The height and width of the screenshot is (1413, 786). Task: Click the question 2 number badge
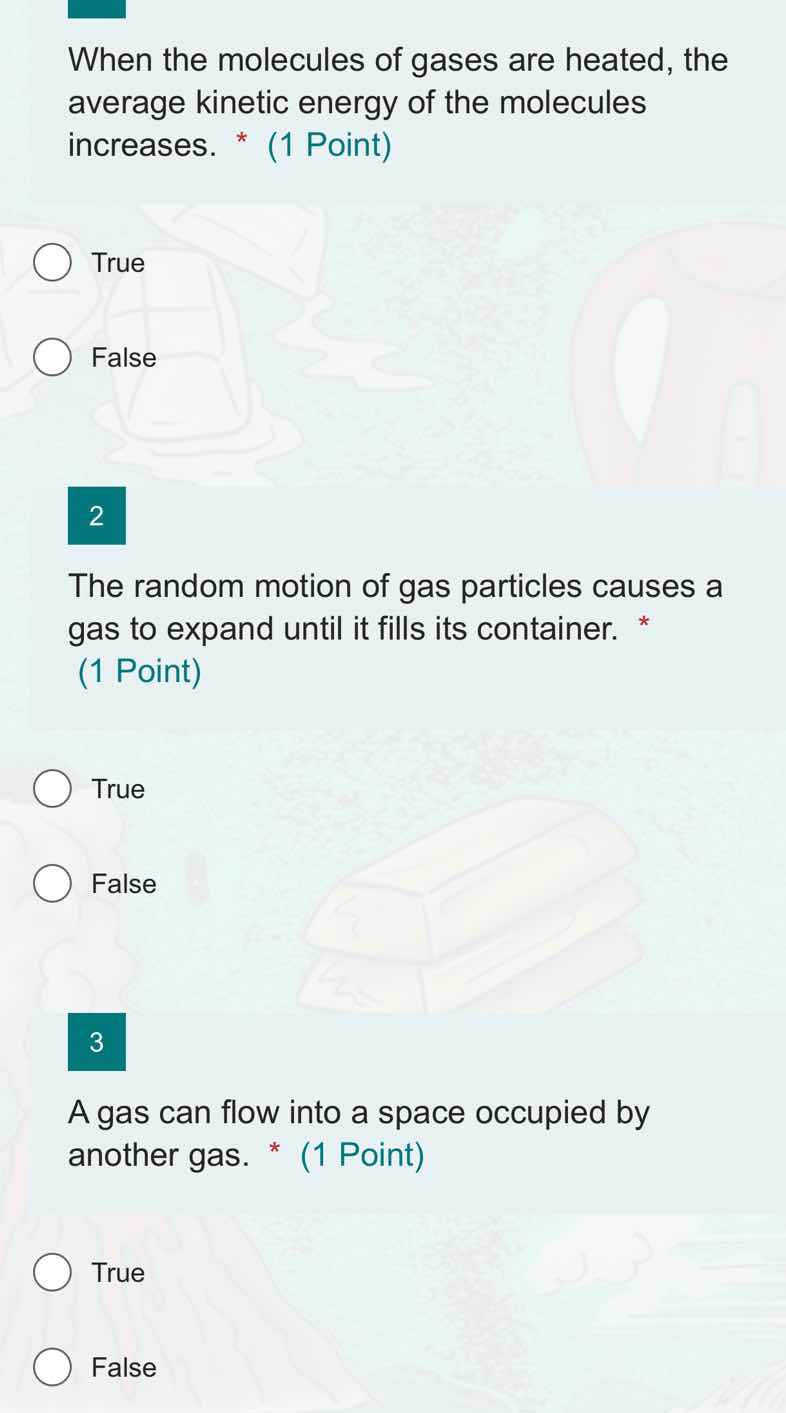(x=96, y=516)
